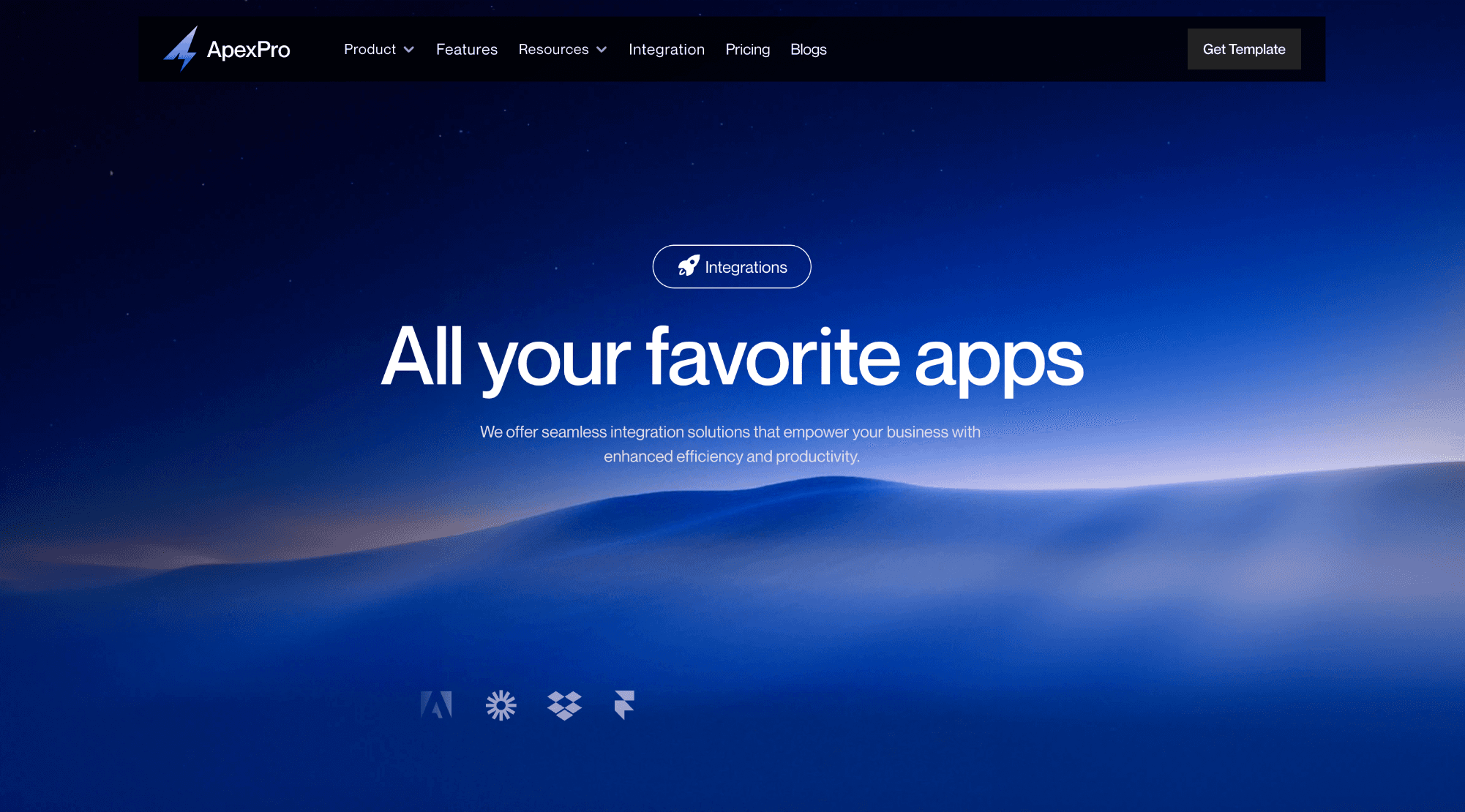Viewport: 1465px width, 812px height.
Task: Open the Features navigation link
Action: 467,49
